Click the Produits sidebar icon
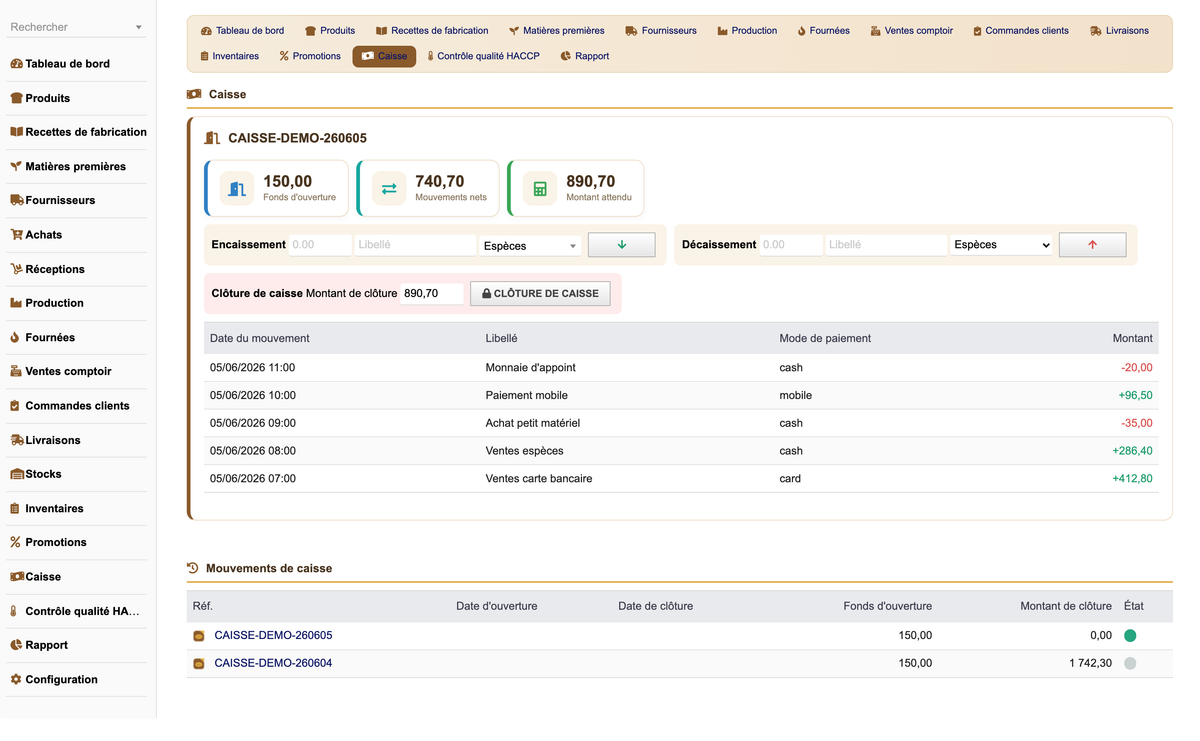 [x=16, y=98]
